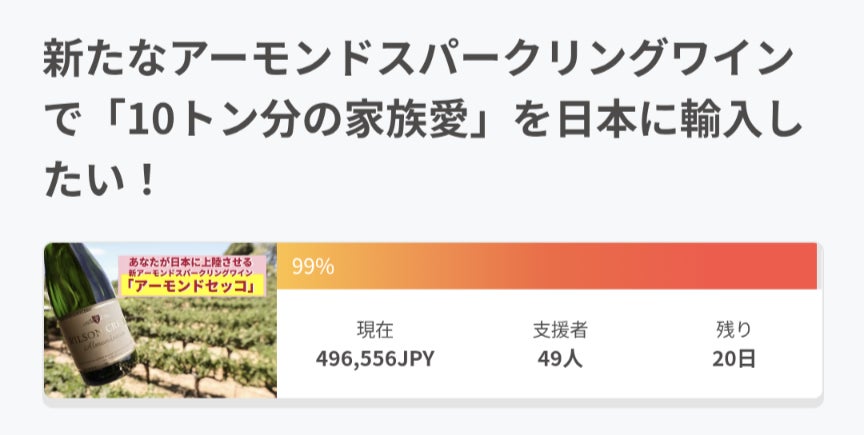This screenshot has height=435, width=864.
Task: Click the "現在" label
Action: tap(375, 329)
